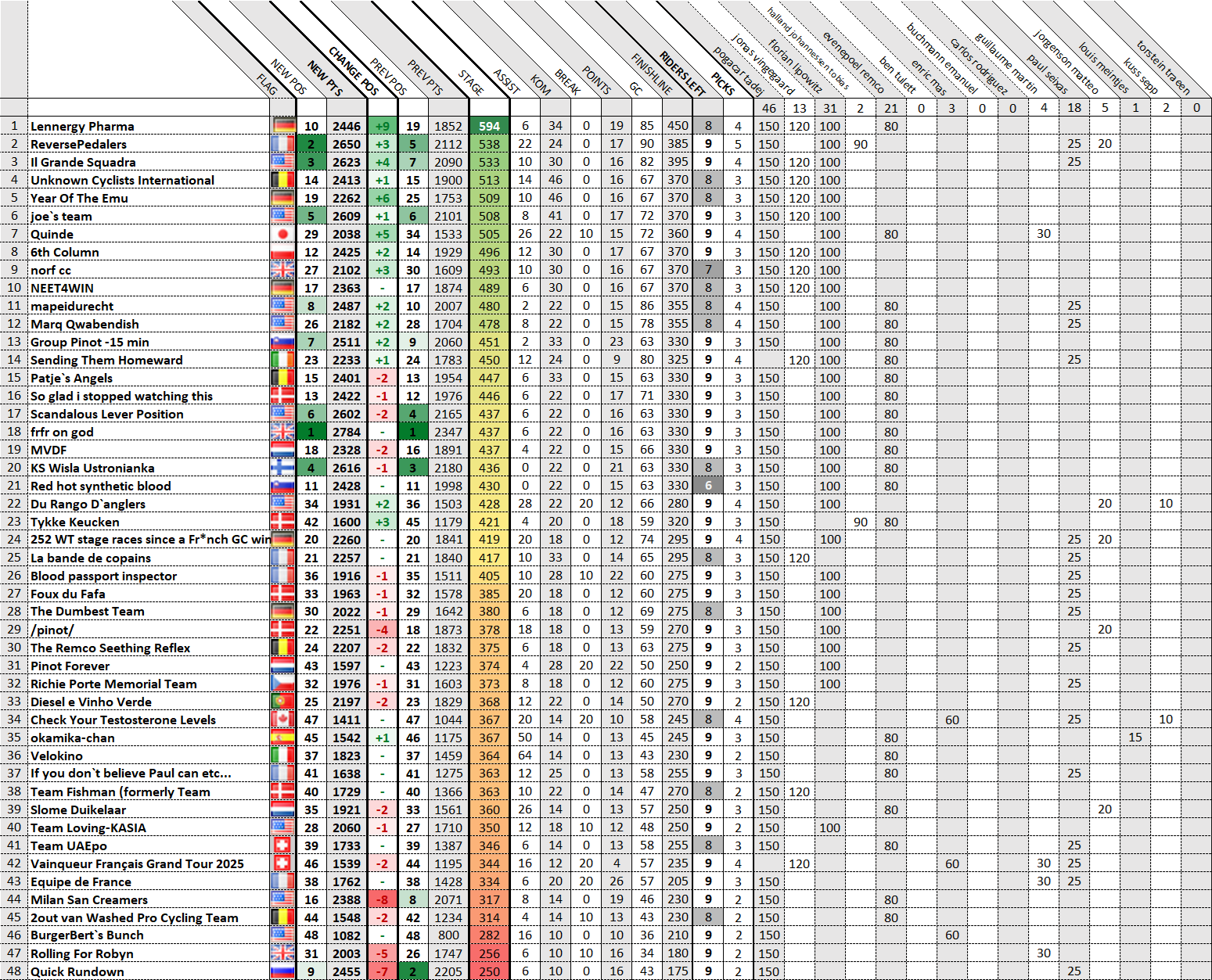The width and height of the screenshot is (1212, 980).
Task: Click the red -8 change cell for Milan San Creamers
Action: click(x=382, y=899)
